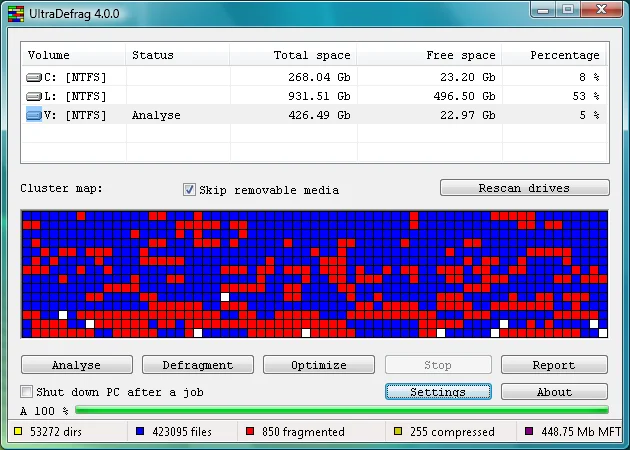Sort by the Volume column header
This screenshot has width=630, height=450.
click(74, 55)
